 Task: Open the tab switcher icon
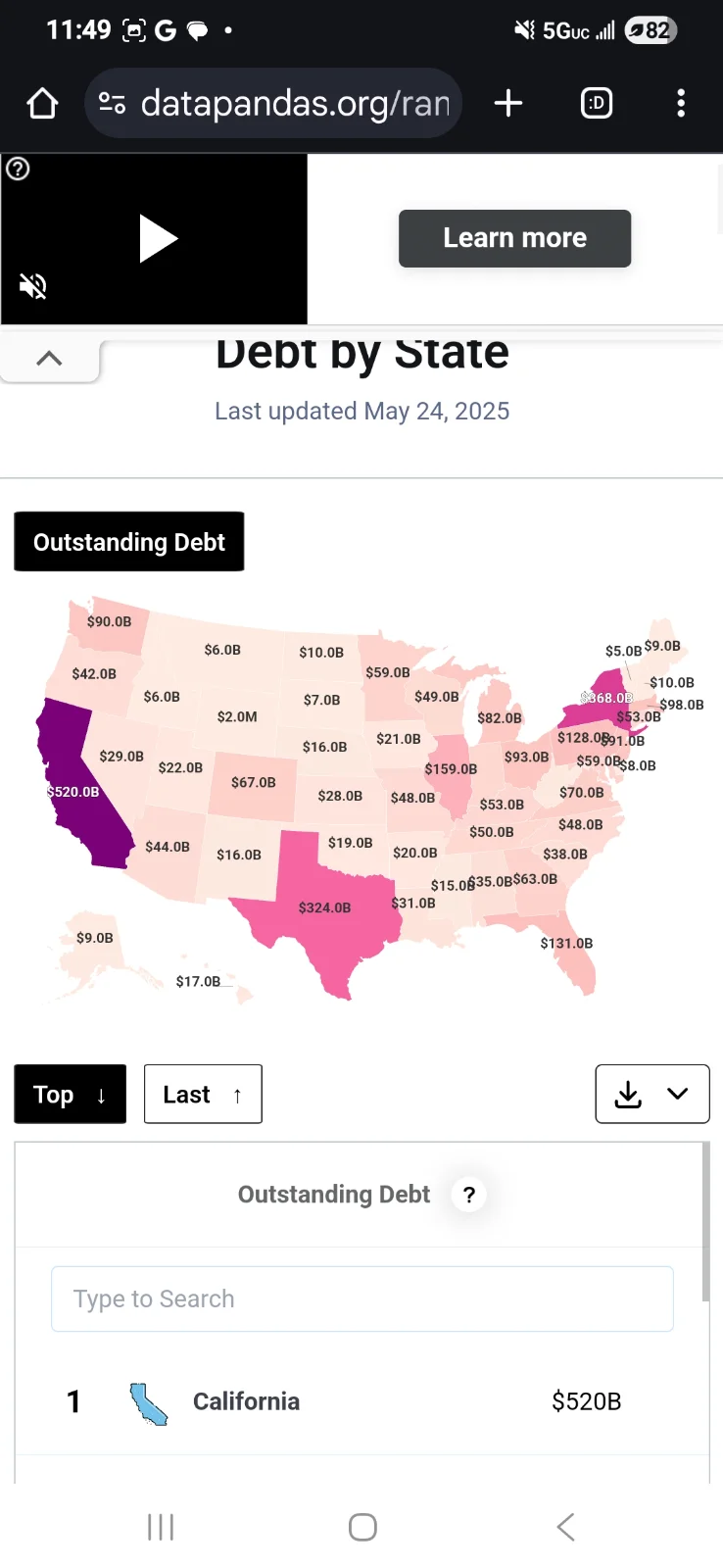tap(597, 103)
